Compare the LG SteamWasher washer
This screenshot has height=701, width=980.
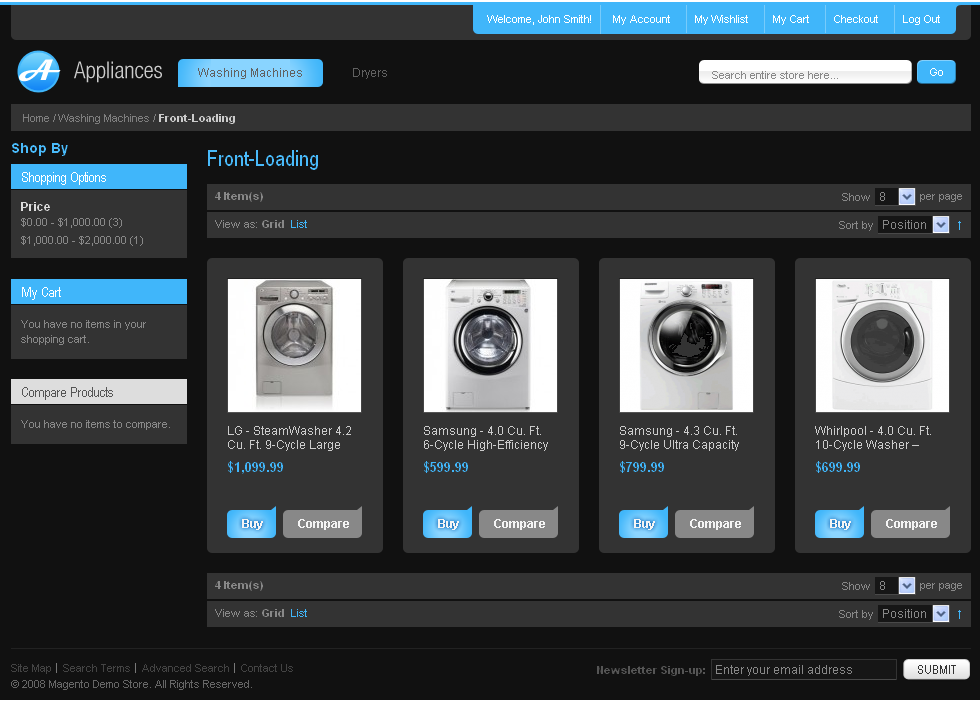click(322, 524)
